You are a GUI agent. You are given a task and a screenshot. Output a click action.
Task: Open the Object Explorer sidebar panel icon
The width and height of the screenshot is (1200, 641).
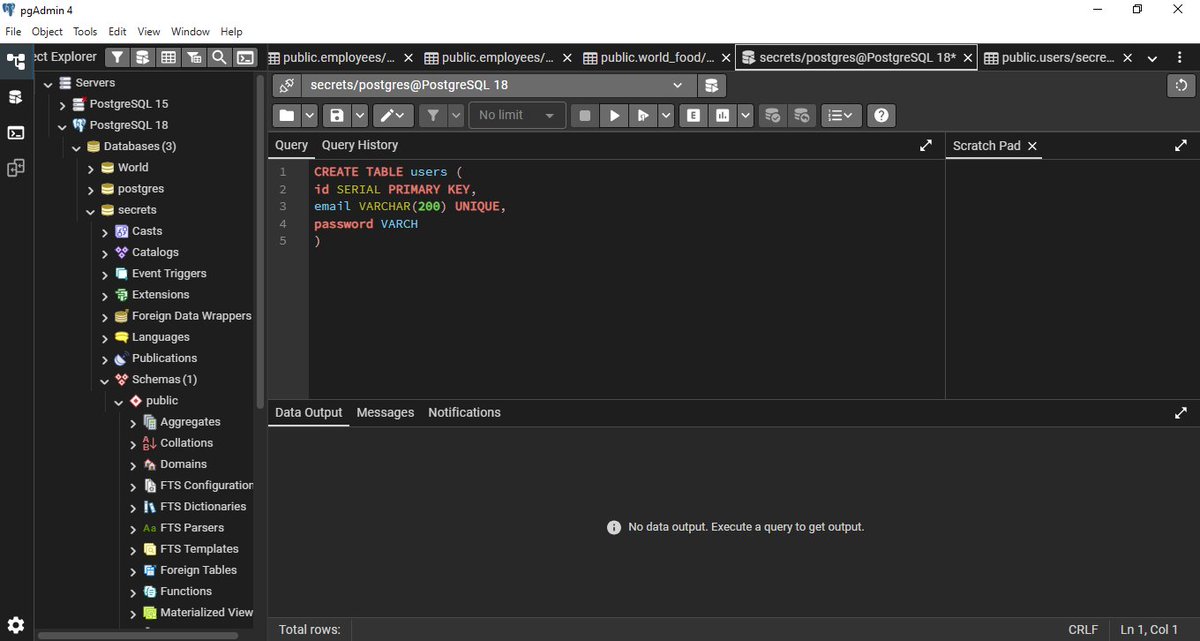click(15, 61)
